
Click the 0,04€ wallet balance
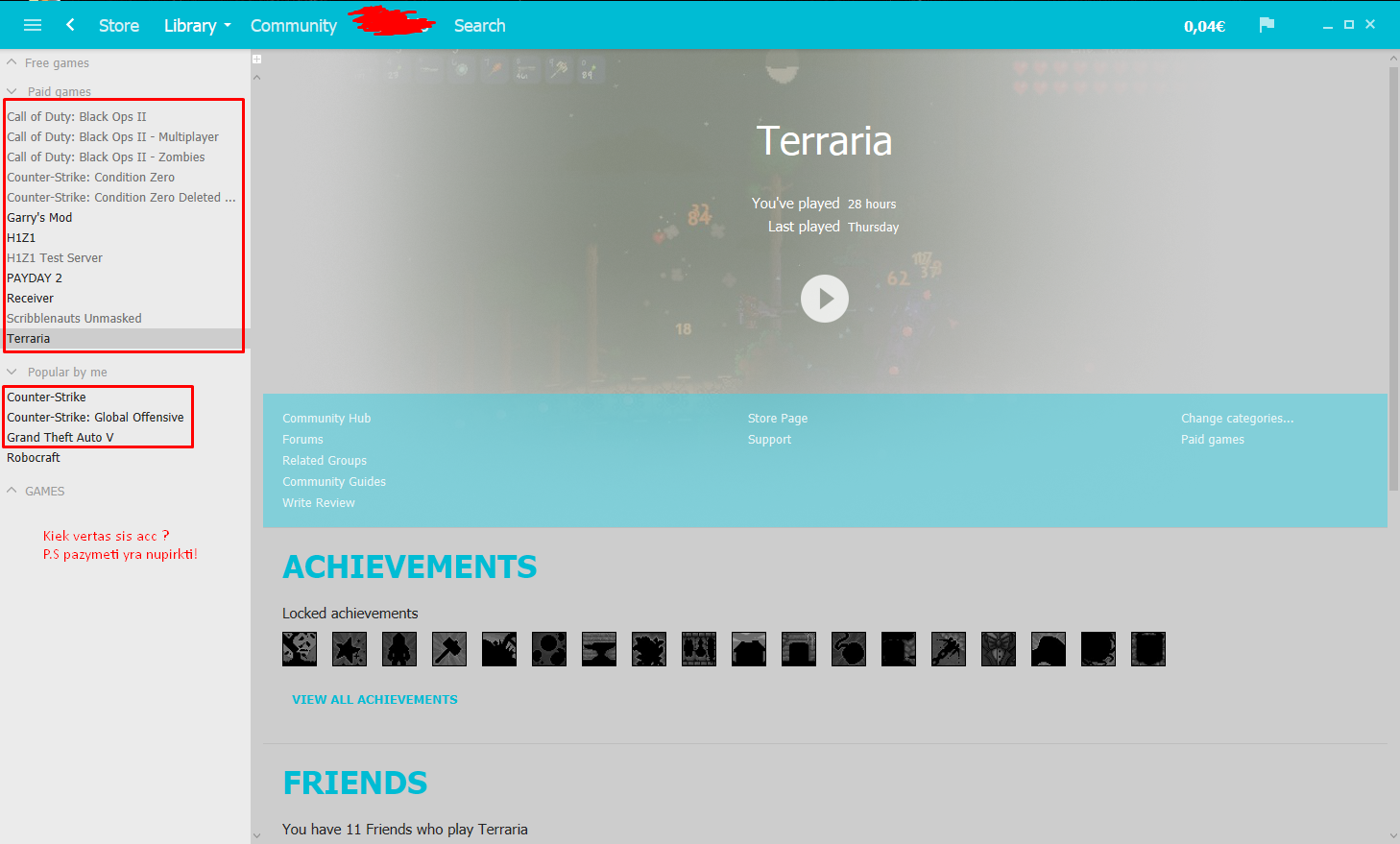tap(1204, 26)
